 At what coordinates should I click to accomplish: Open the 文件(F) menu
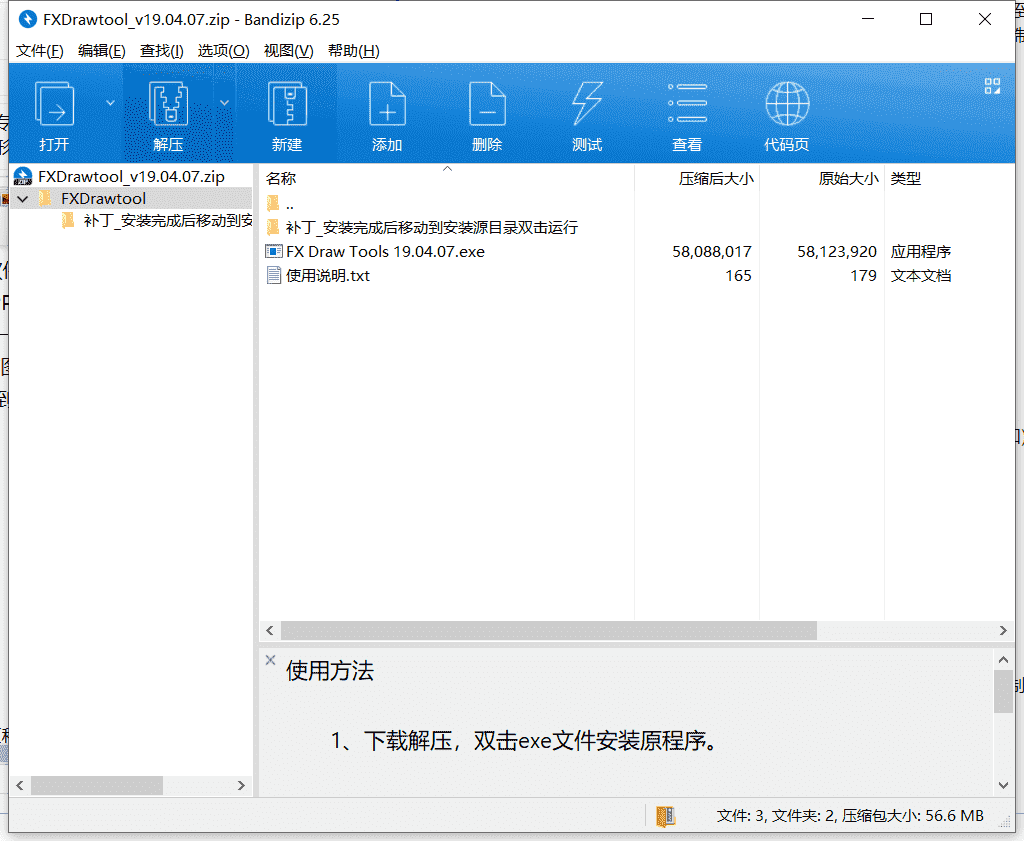(x=40, y=51)
